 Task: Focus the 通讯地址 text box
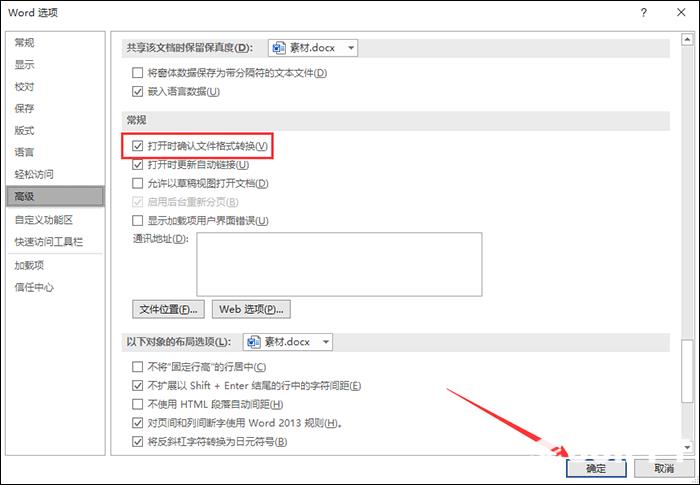[x=339, y=264]
